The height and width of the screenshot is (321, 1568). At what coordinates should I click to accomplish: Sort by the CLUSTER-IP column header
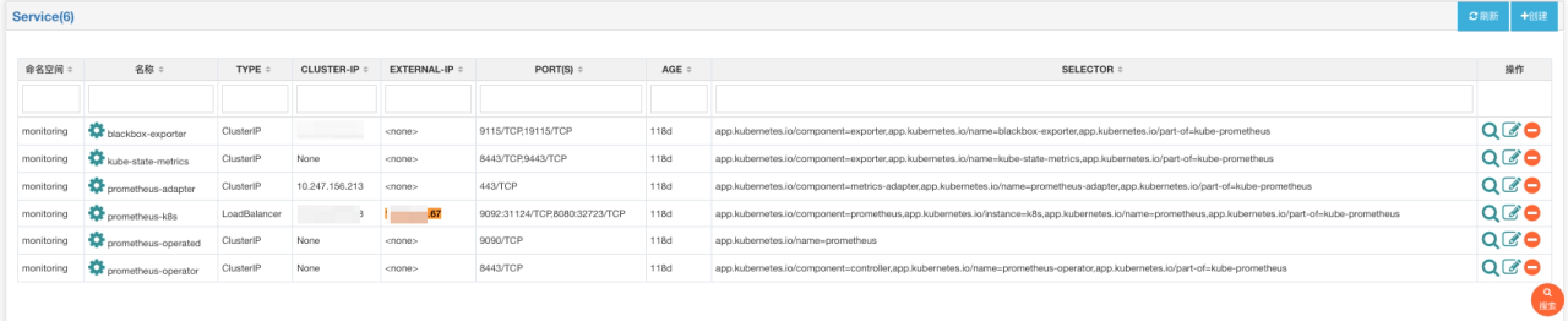pos(335,69)
